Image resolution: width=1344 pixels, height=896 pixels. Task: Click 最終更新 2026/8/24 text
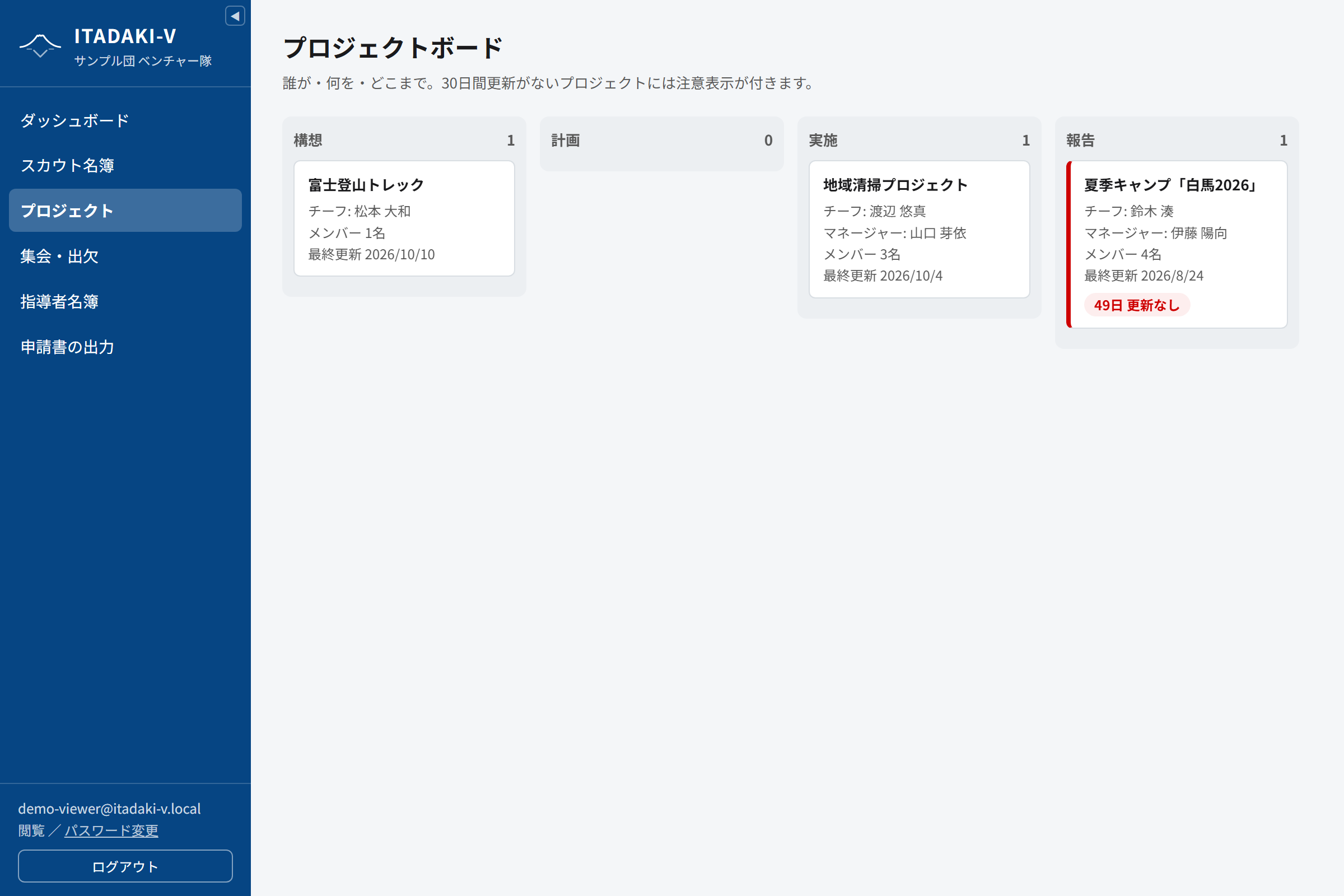[1144, 276]
